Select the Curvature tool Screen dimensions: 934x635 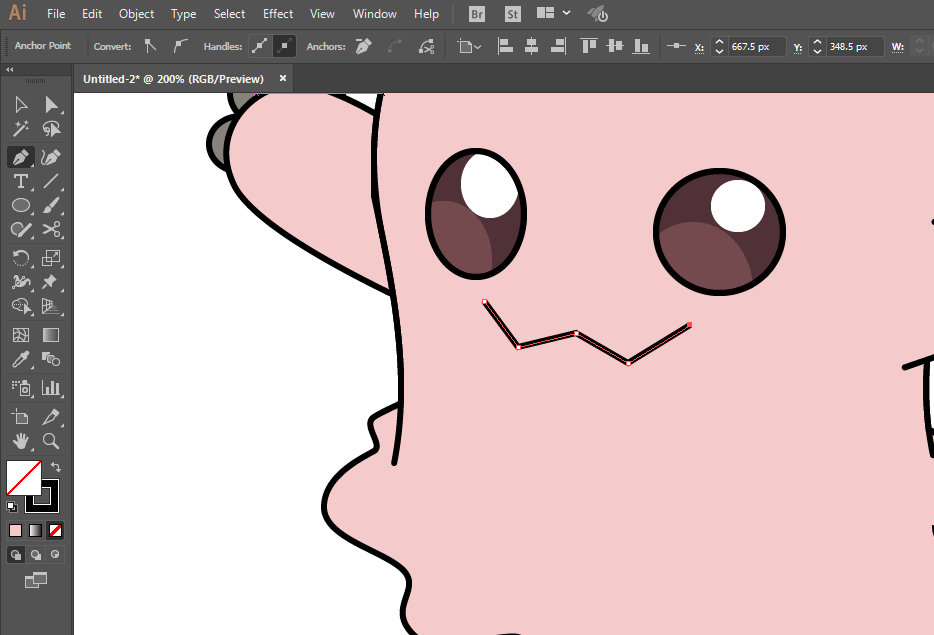pos(51,157)
